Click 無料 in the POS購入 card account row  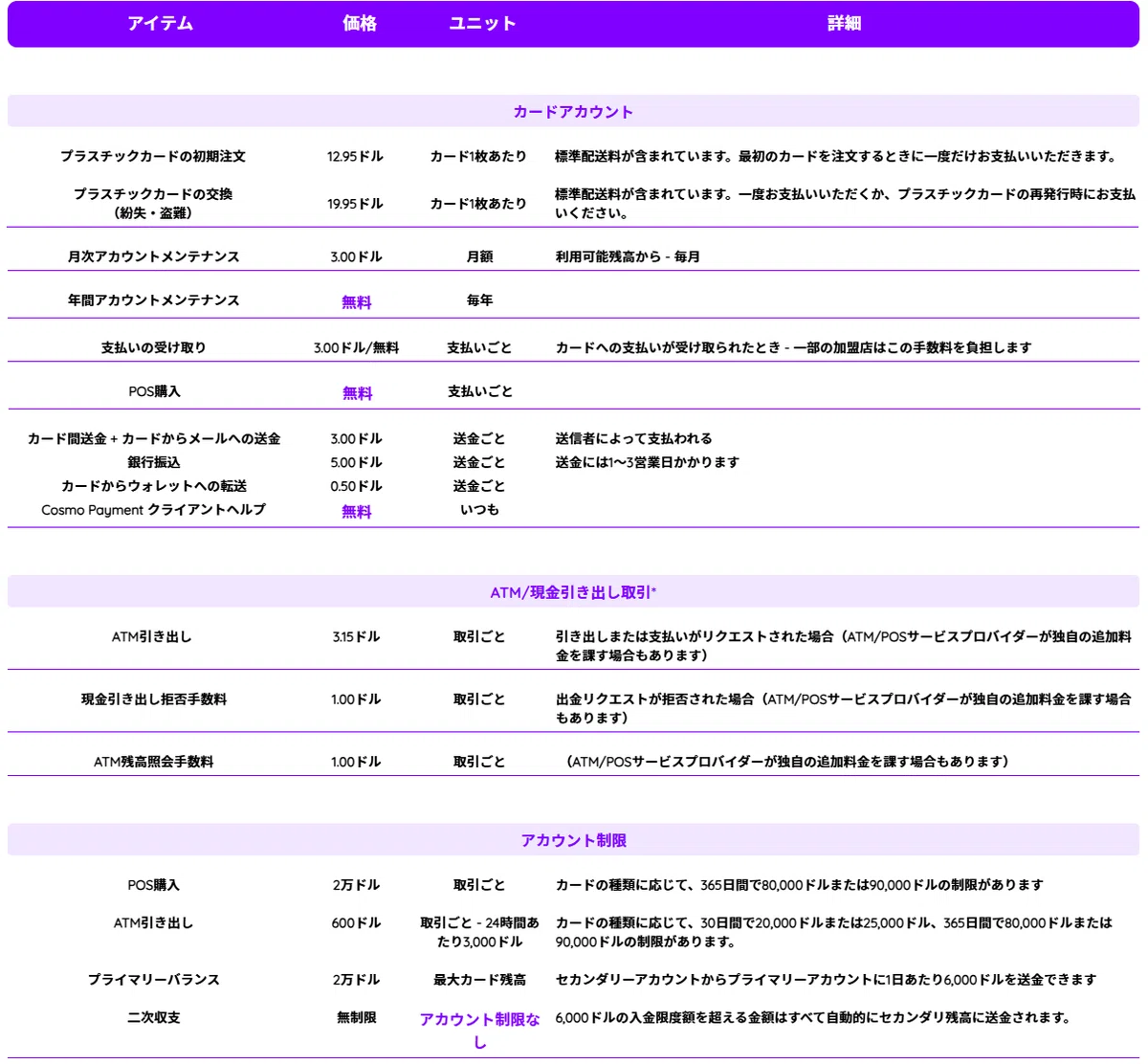click(357, 392)
